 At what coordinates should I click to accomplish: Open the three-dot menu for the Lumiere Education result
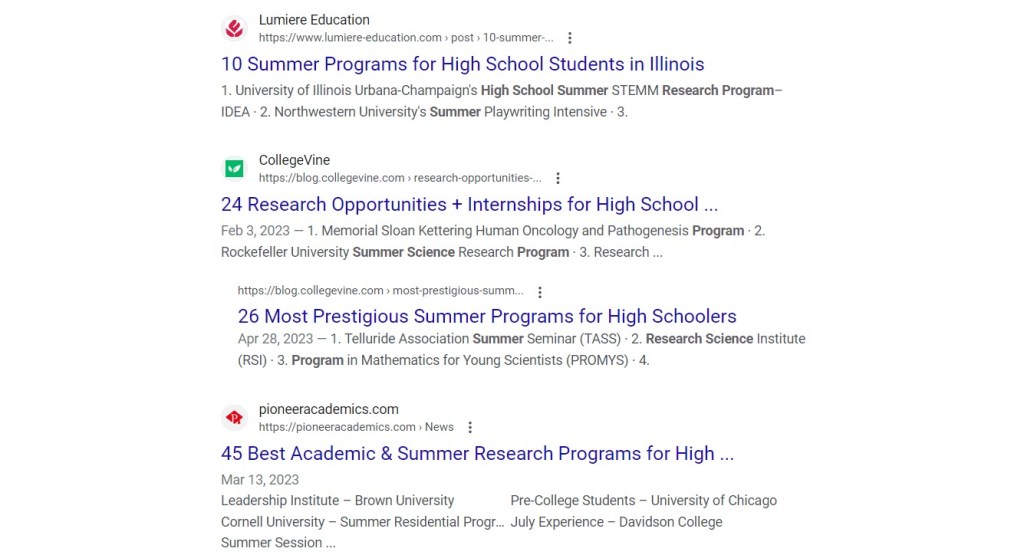570,38
